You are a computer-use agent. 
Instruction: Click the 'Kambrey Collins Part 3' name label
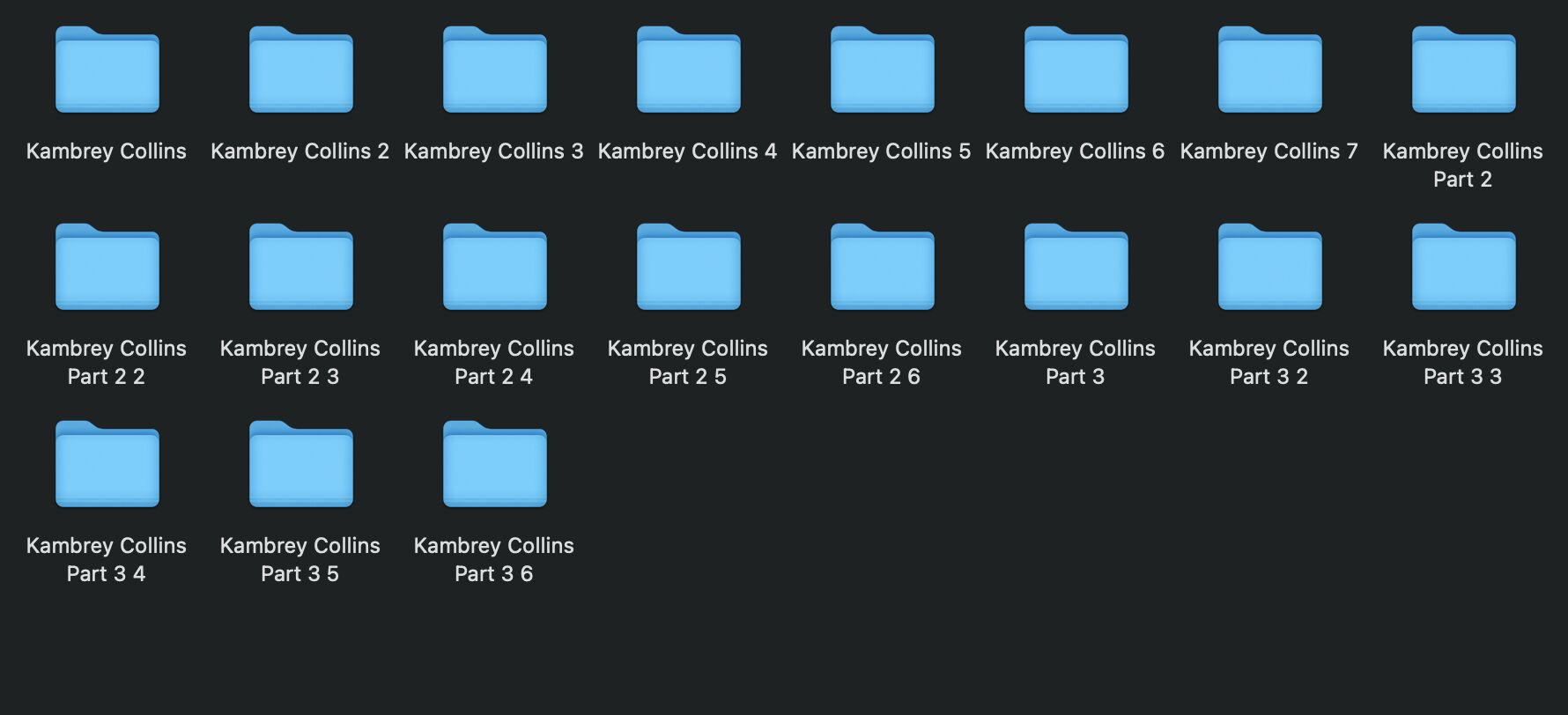pyautogui.click(x=1076, y=363)
